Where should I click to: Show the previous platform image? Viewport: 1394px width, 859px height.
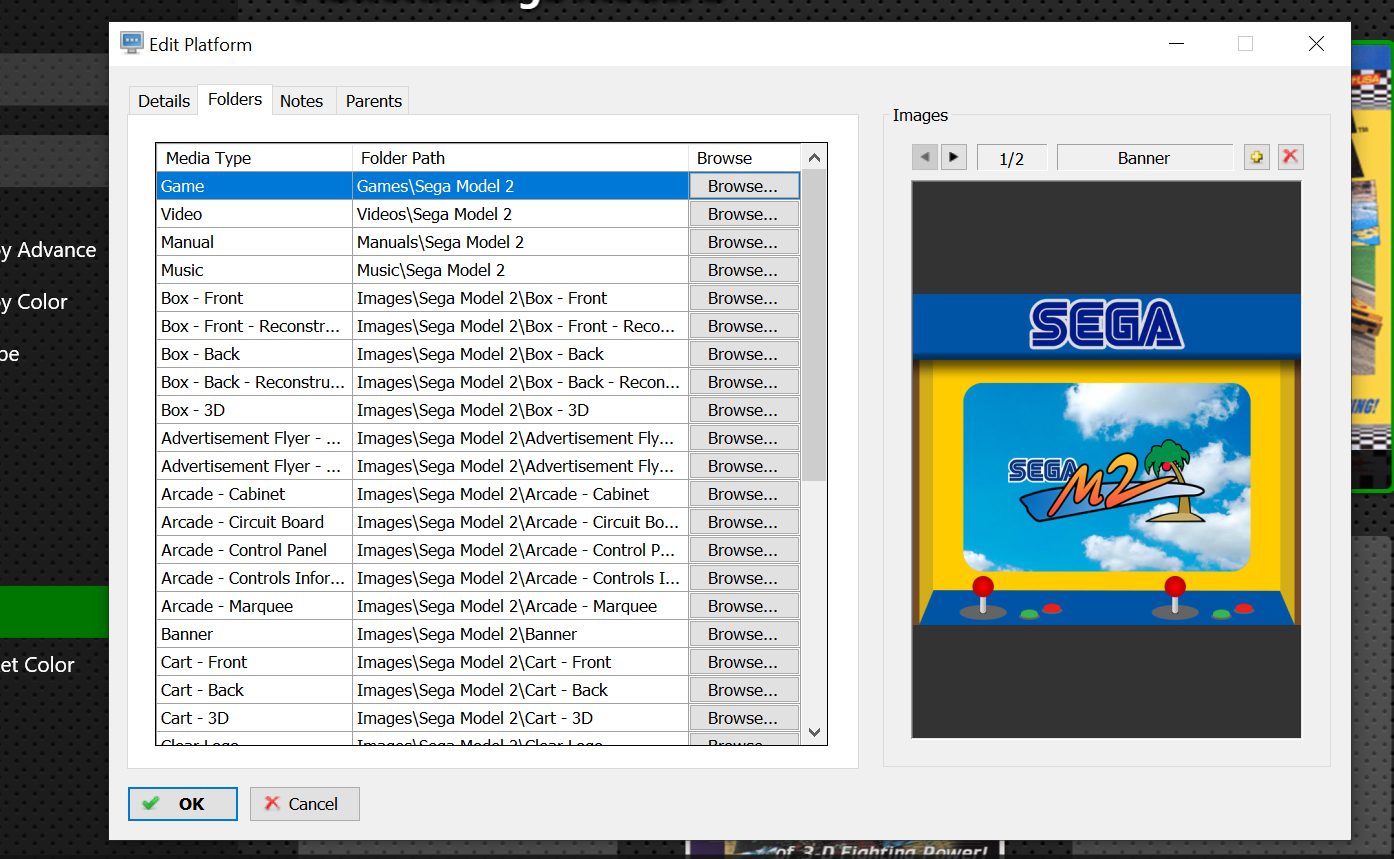point(925,157)
